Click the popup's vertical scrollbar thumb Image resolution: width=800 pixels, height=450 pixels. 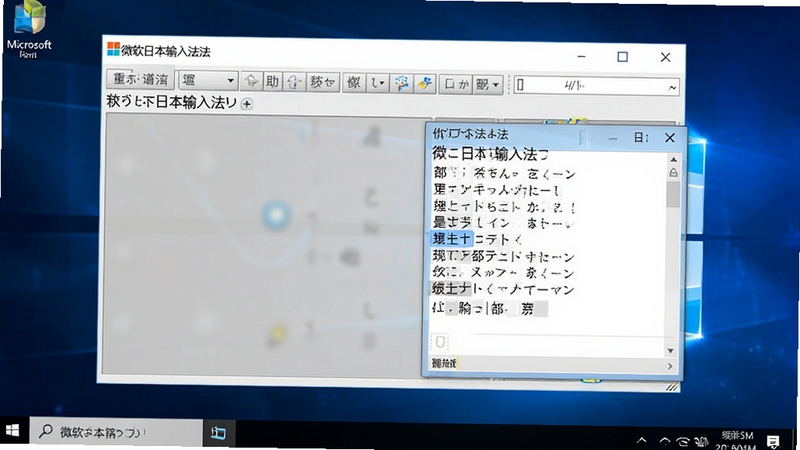(673, 194)
